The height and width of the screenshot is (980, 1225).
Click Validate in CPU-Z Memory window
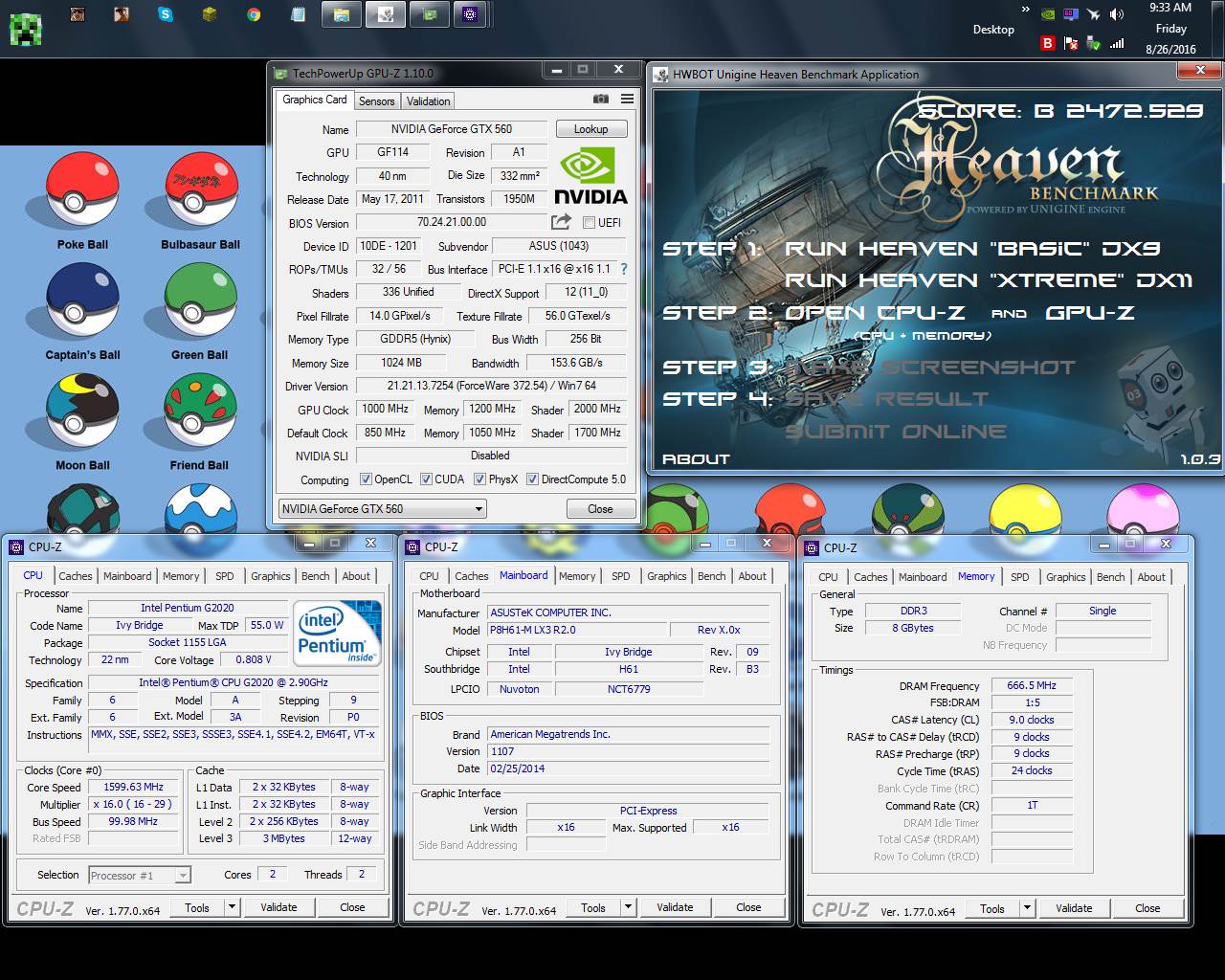pyautogui.click(x=1074, y=908)
